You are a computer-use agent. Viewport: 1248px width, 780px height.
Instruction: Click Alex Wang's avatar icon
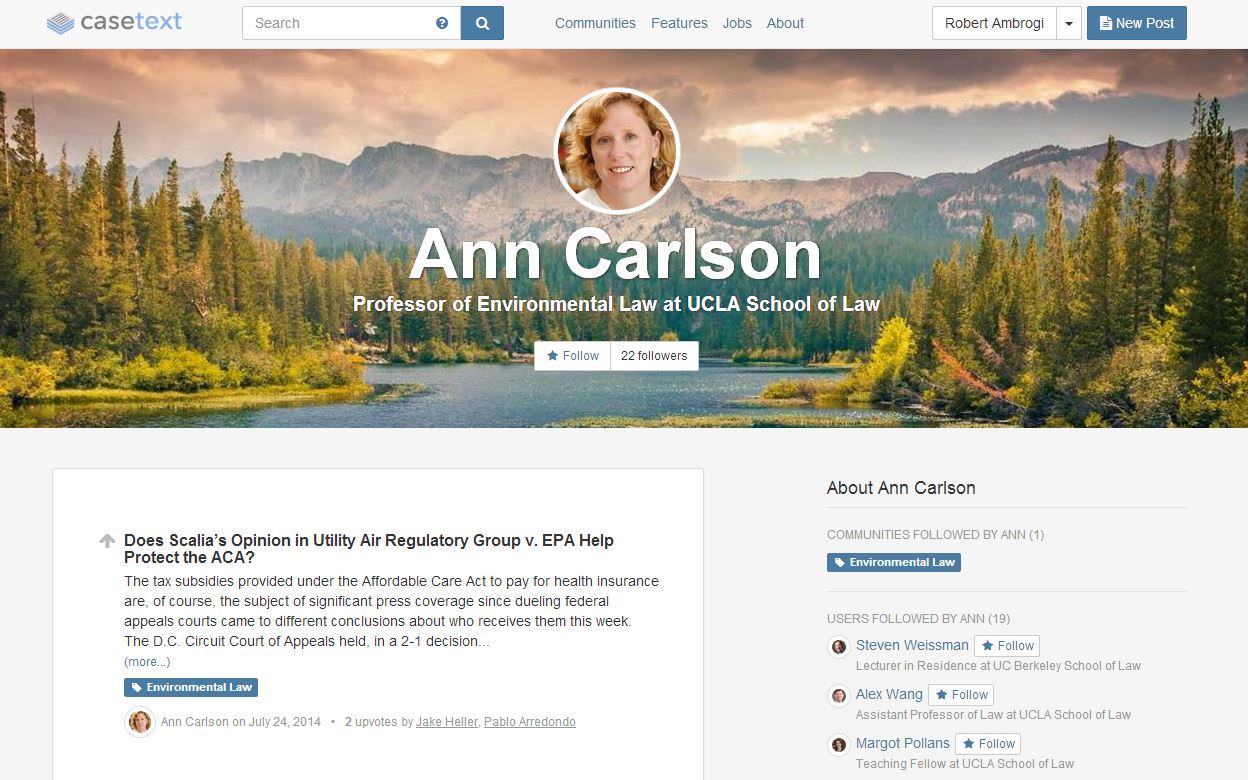click(x=839, y=696)
